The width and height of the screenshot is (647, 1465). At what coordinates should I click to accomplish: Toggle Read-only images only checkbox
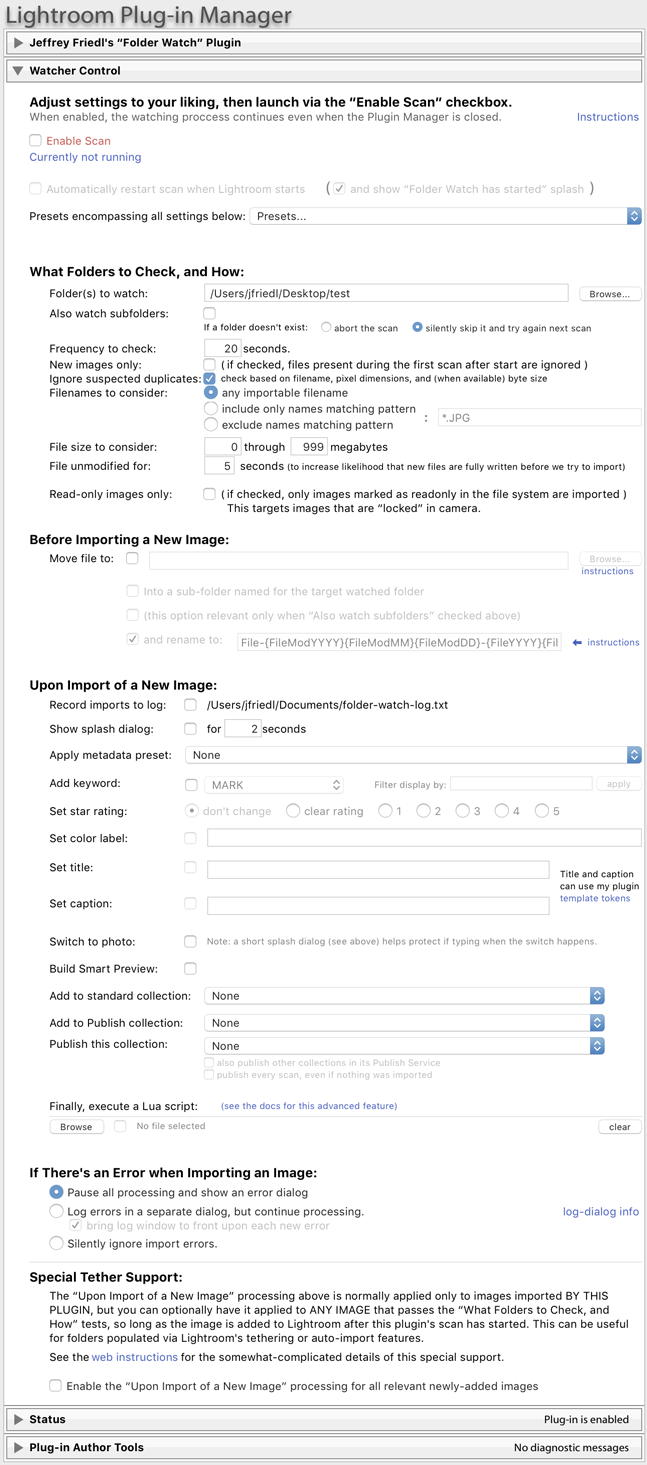(210, 494)
